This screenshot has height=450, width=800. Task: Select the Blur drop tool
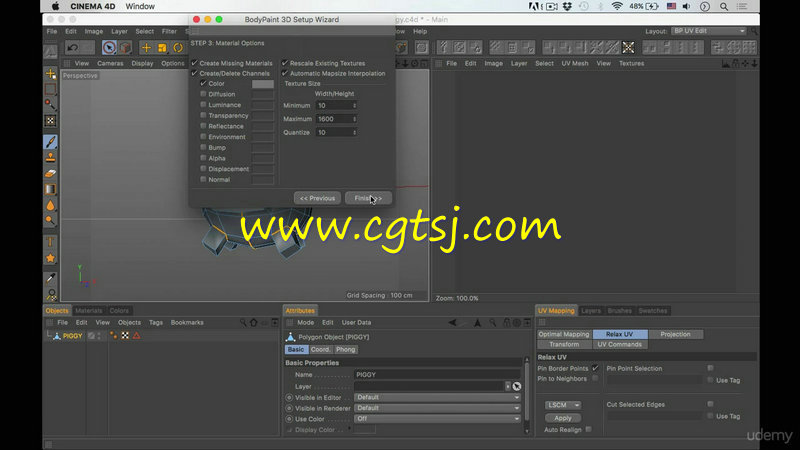pyautogui.click(x=51, y=205)
